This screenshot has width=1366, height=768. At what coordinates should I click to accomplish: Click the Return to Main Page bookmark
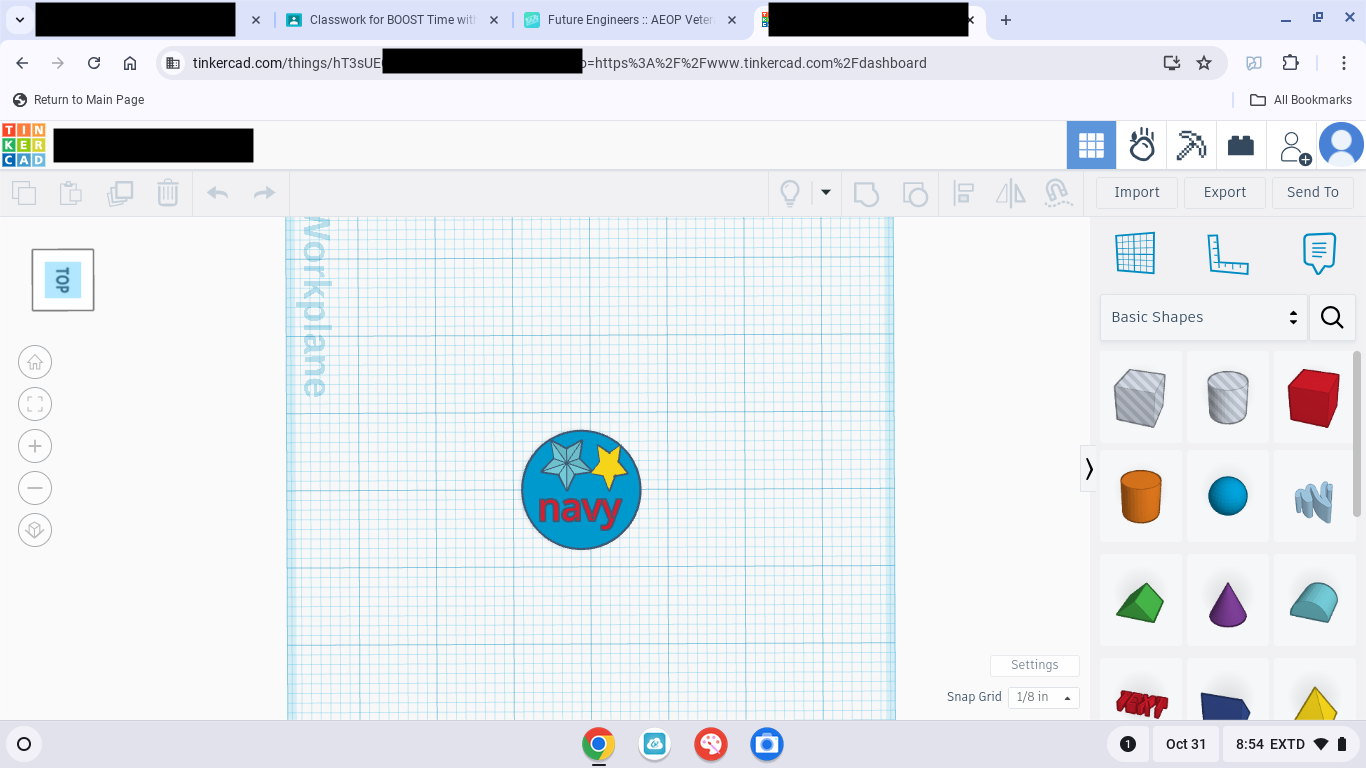pyautogui.click(x=79, y=100)
